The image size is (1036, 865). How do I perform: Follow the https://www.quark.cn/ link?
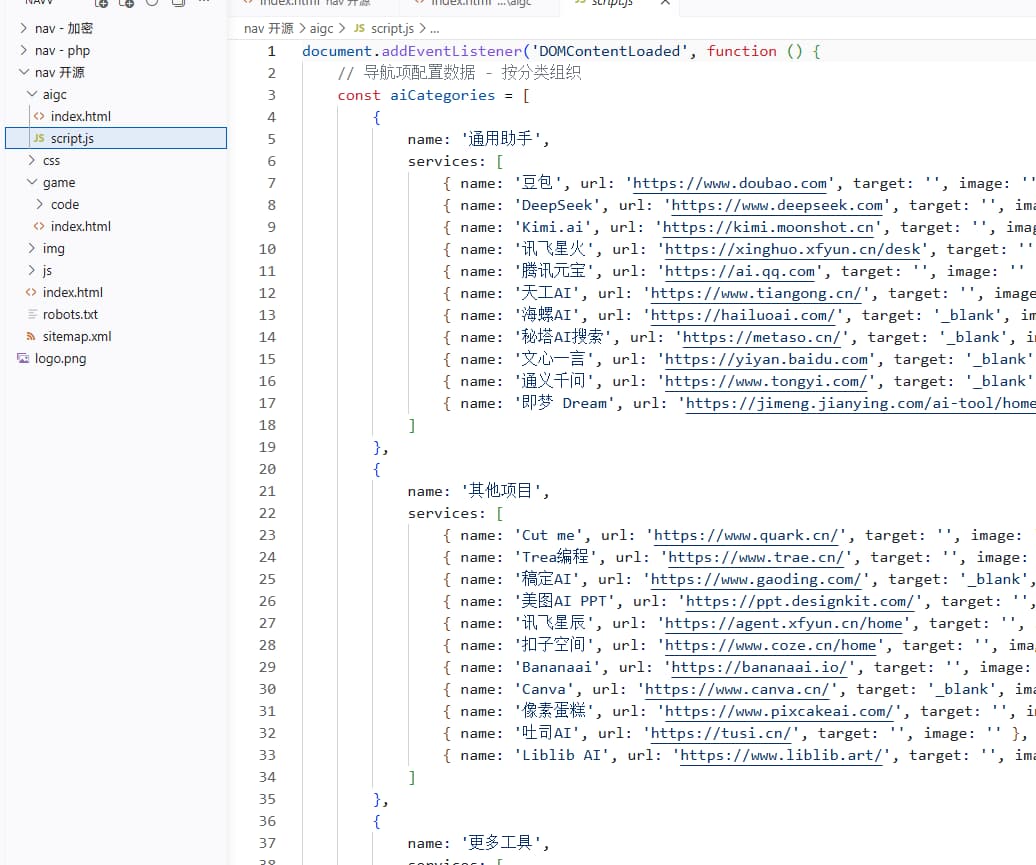point(746,535)
